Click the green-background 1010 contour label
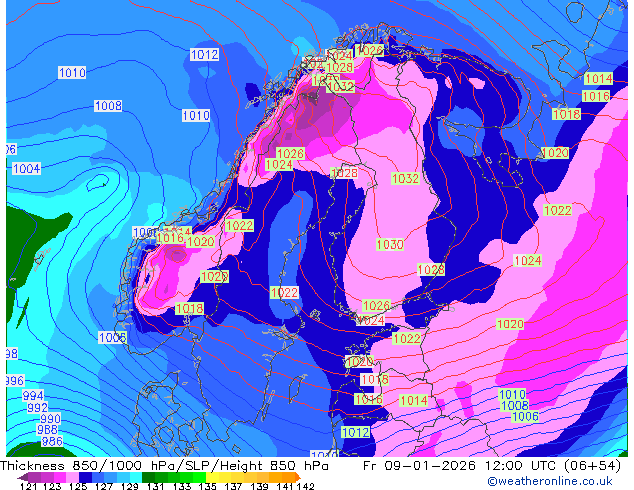Viewport: 634px width, 490px height. click(512, 394)
